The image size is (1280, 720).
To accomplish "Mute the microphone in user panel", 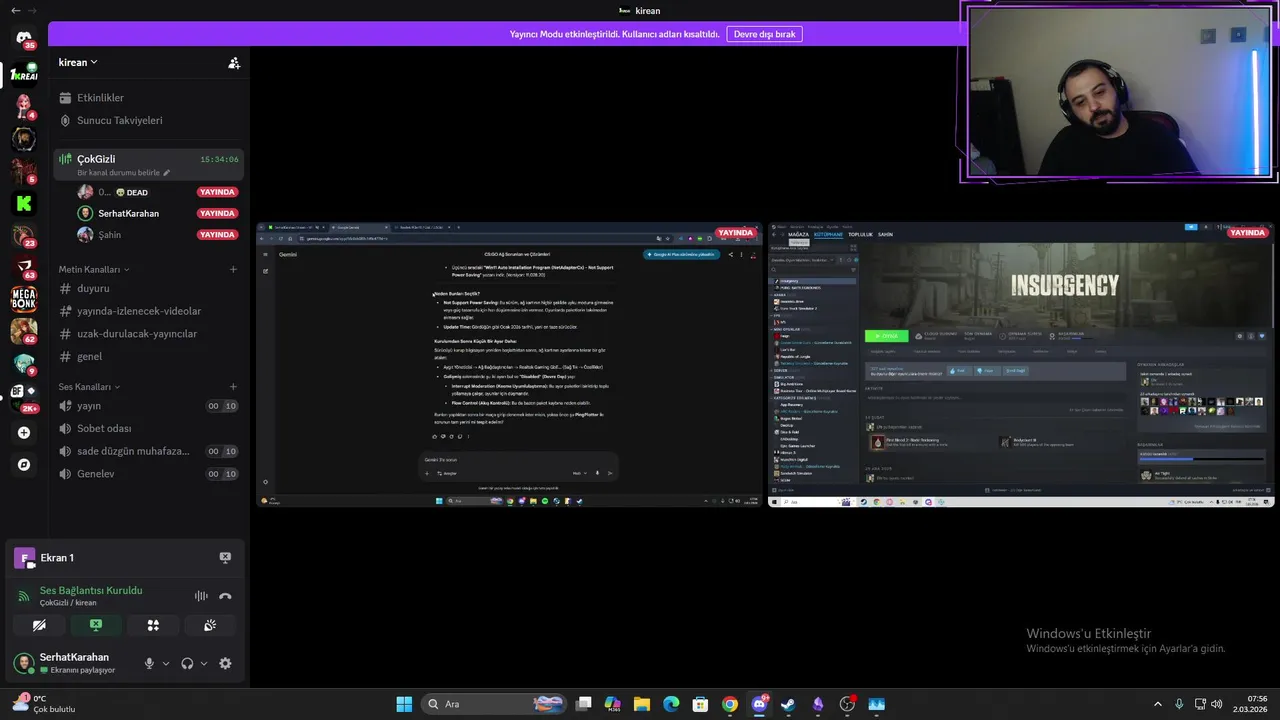I will pos(149,663).
